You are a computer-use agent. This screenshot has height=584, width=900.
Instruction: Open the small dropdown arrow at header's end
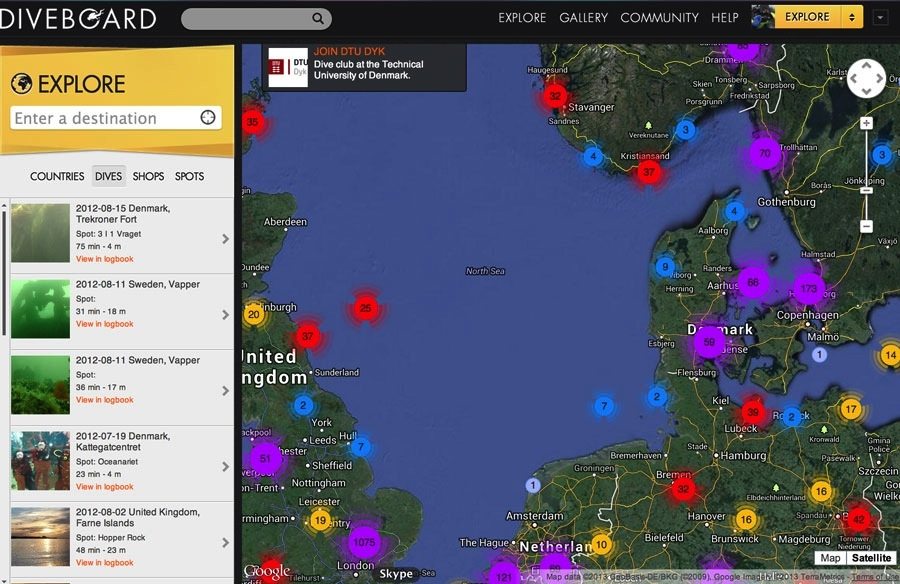[x=880, y=18]
